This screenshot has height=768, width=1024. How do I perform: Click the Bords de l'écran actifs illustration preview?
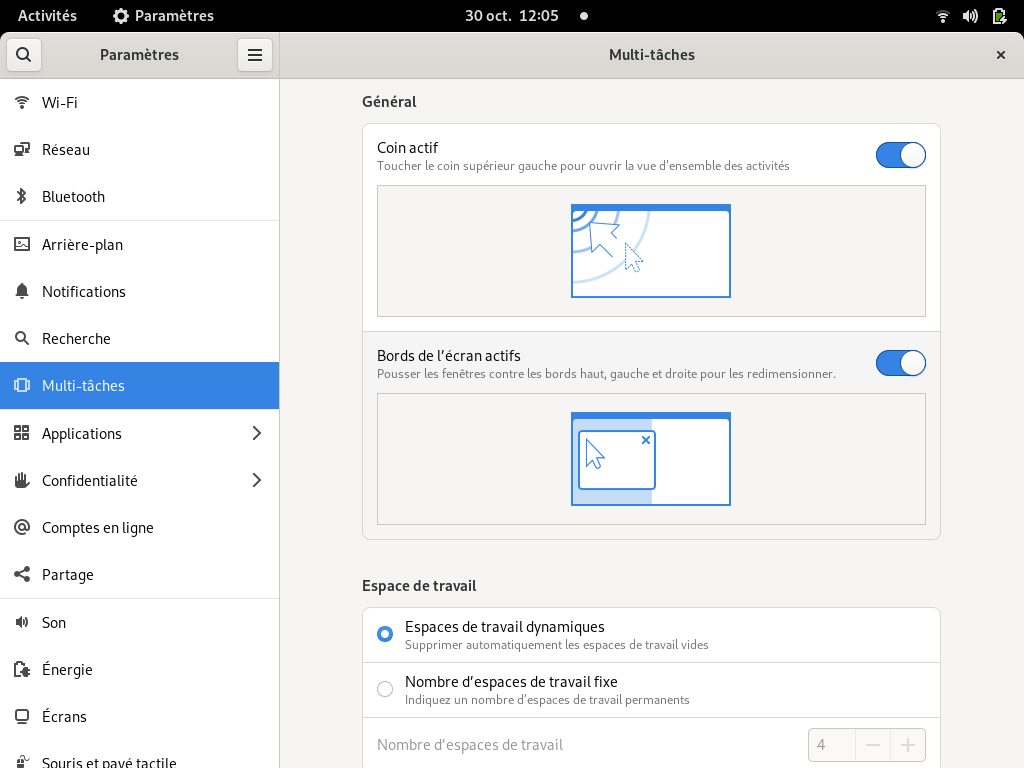pyautogui.click(x=651, y=459)
